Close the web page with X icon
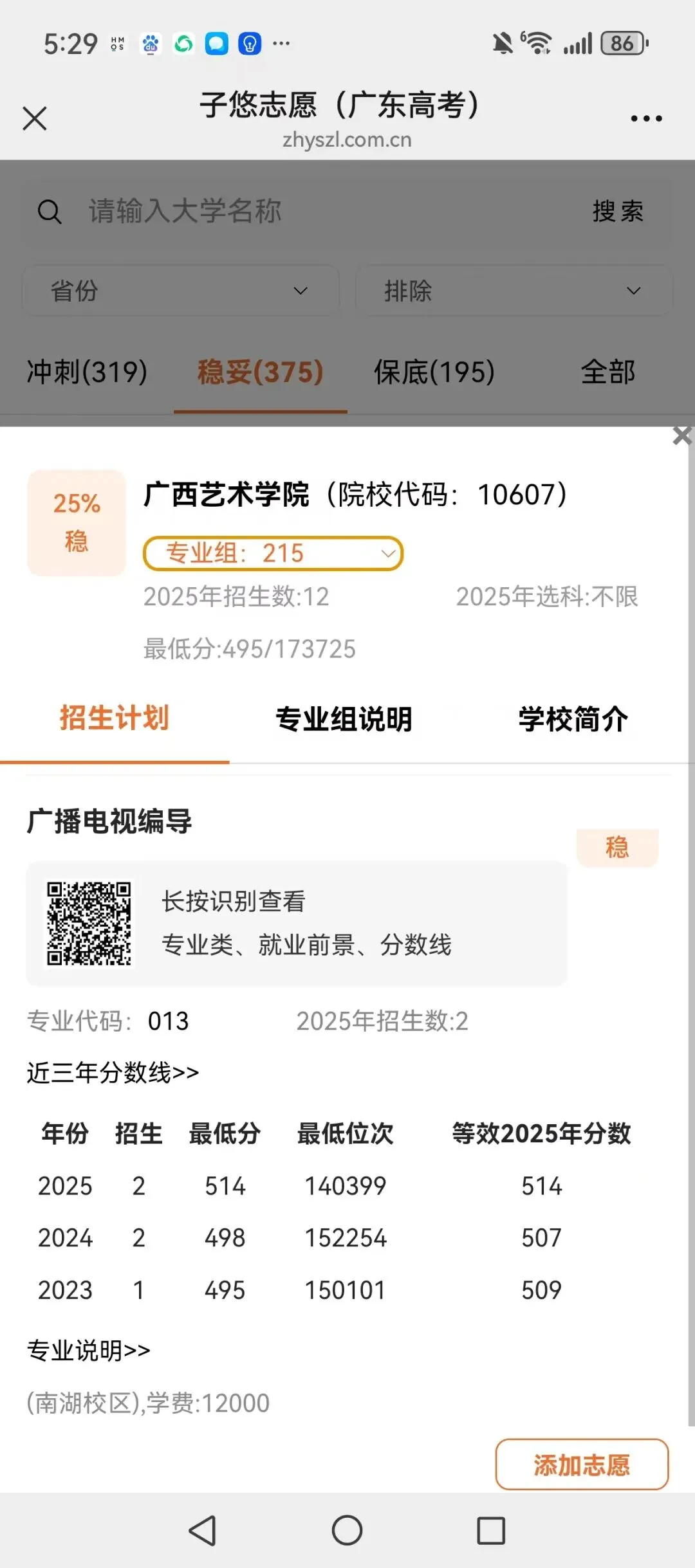695x1568 pixels. [35, 118]
